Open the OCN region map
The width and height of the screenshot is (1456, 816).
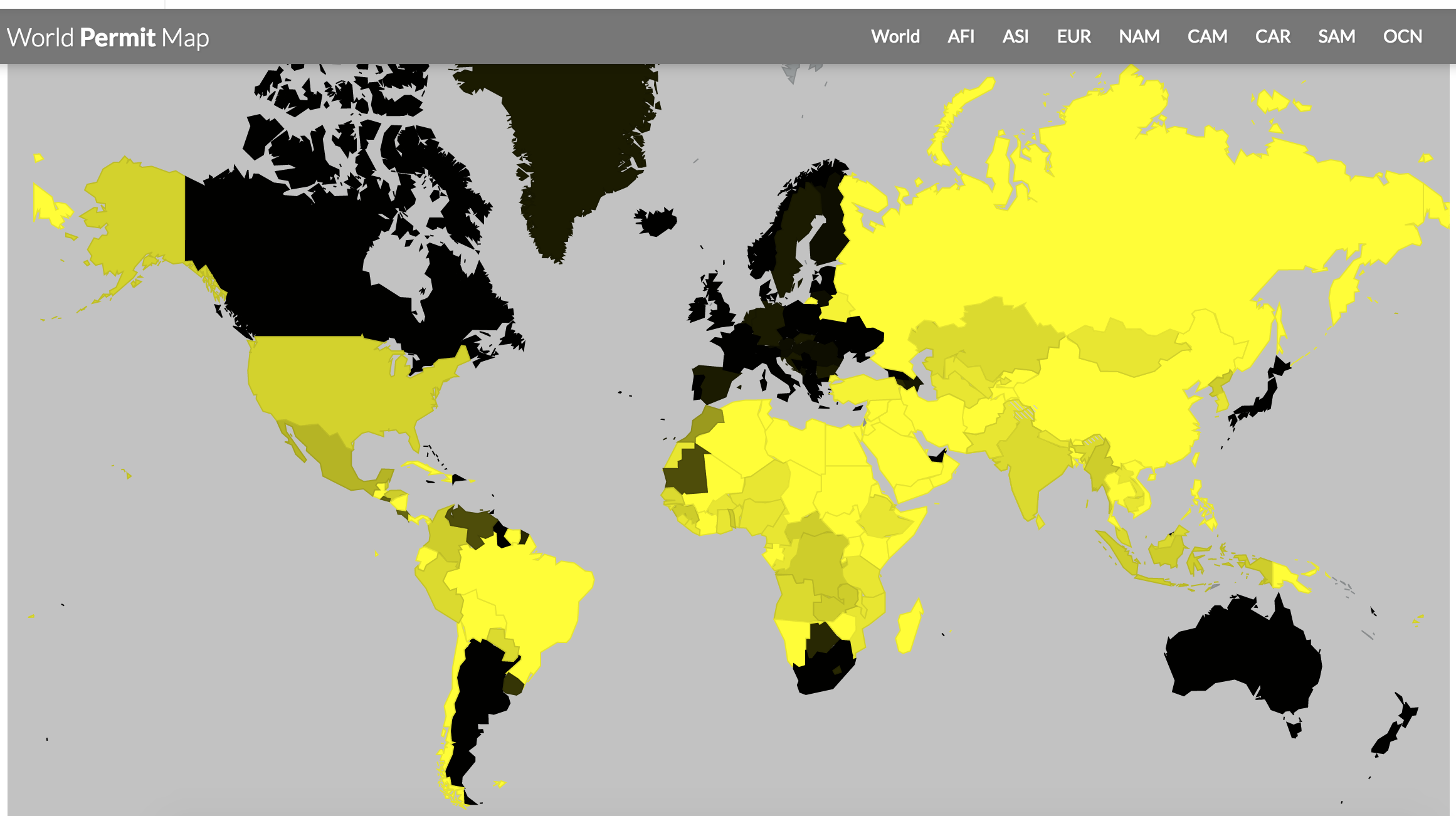click(x=1402, y=36)
